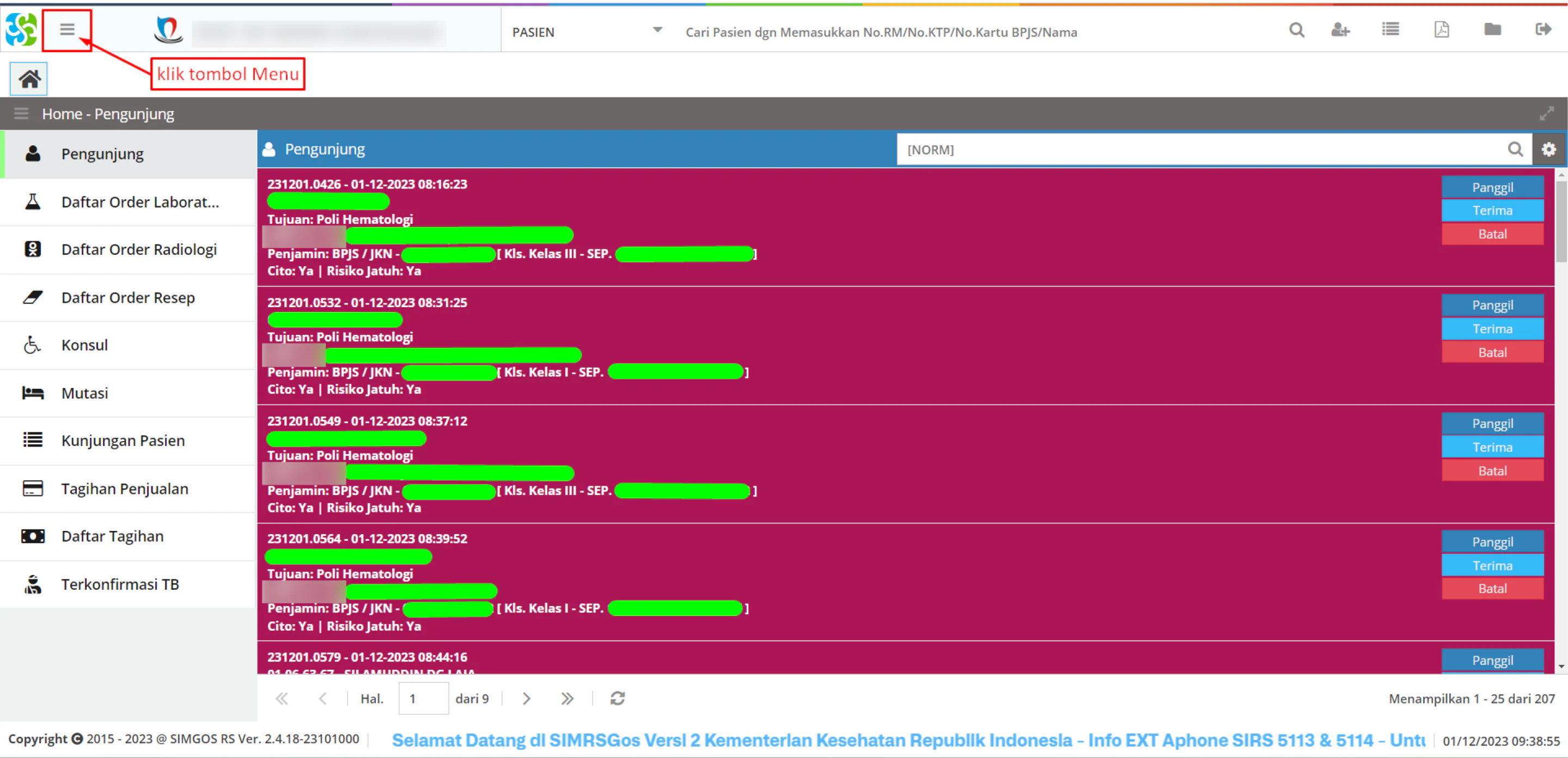
Task: Click Terima for visit 231201.0564
Action: click(x=1492, y=566)
